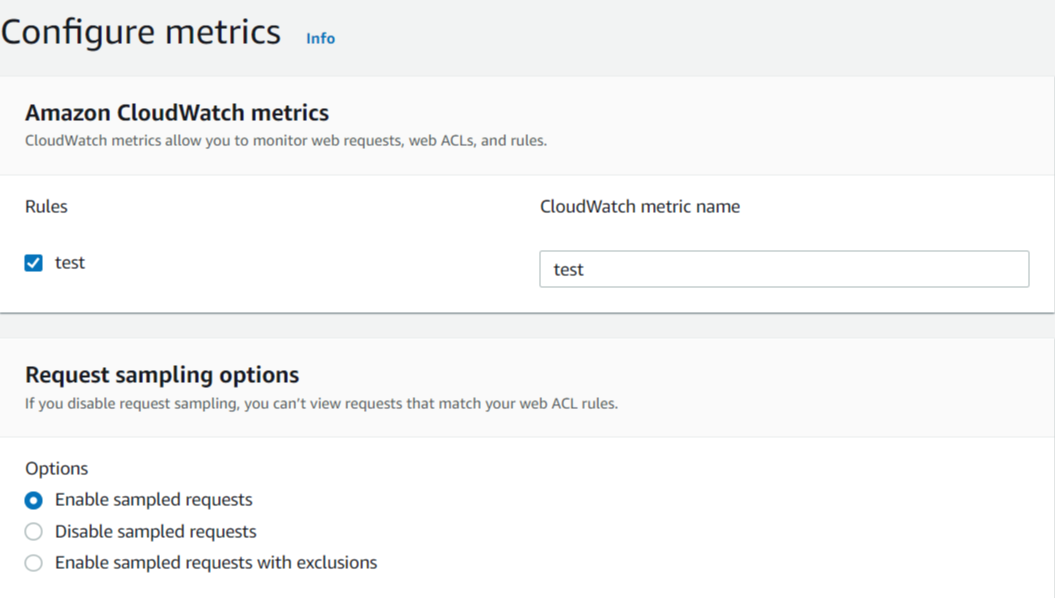1055x598 pixels.
Task: Click the CloudWatch metric name column label
Action: (640, 207)
